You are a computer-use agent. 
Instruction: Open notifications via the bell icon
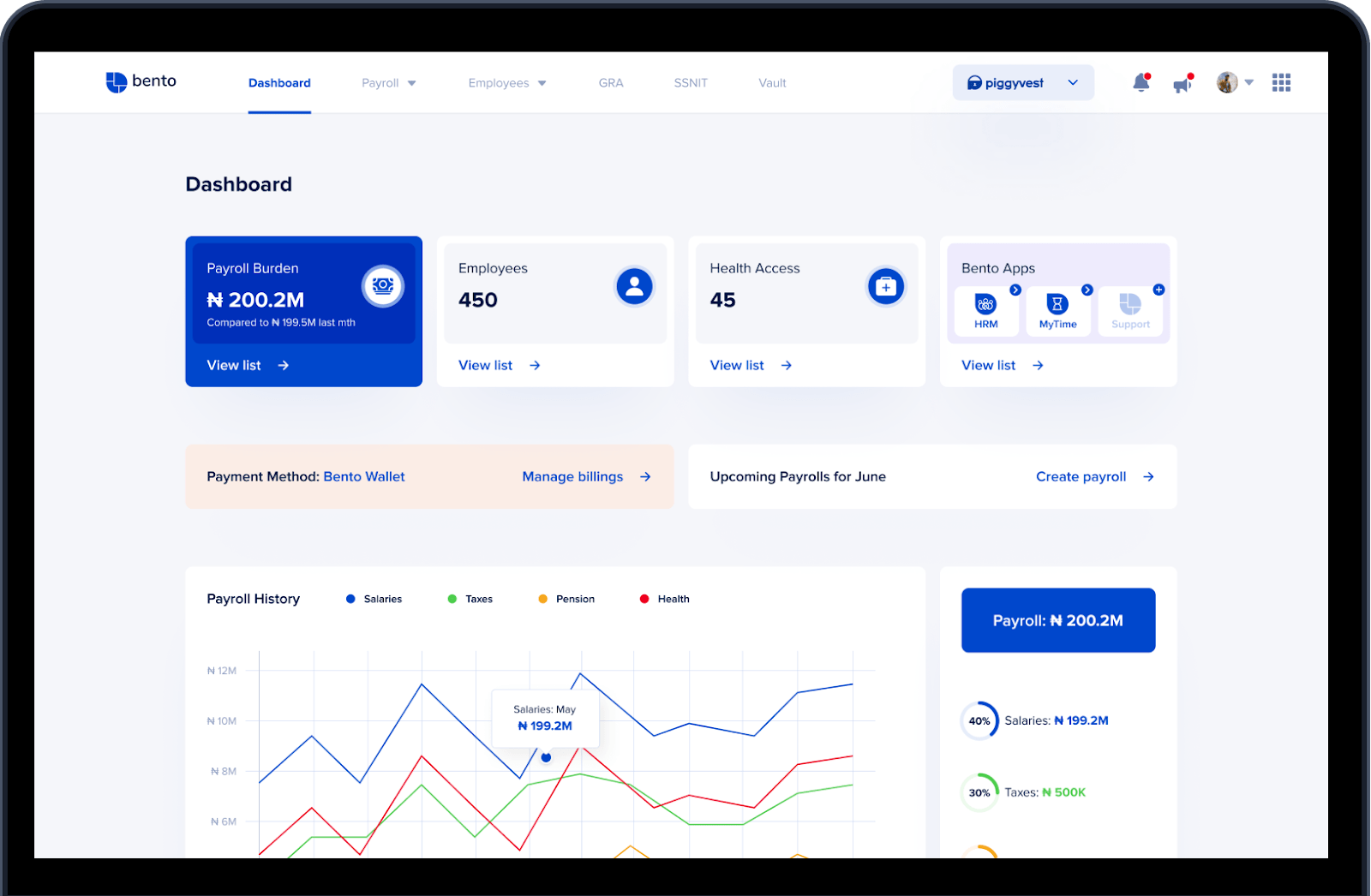(1140, 82)
